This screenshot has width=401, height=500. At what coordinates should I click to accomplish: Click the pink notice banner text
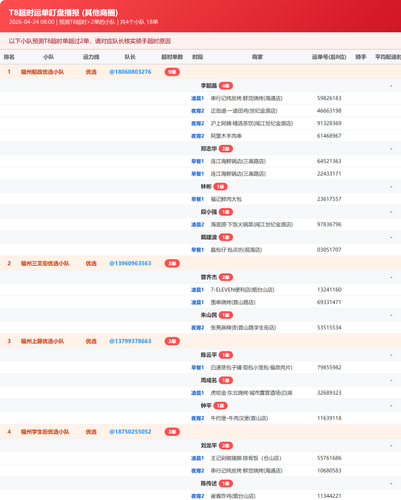tap(90, 41)
